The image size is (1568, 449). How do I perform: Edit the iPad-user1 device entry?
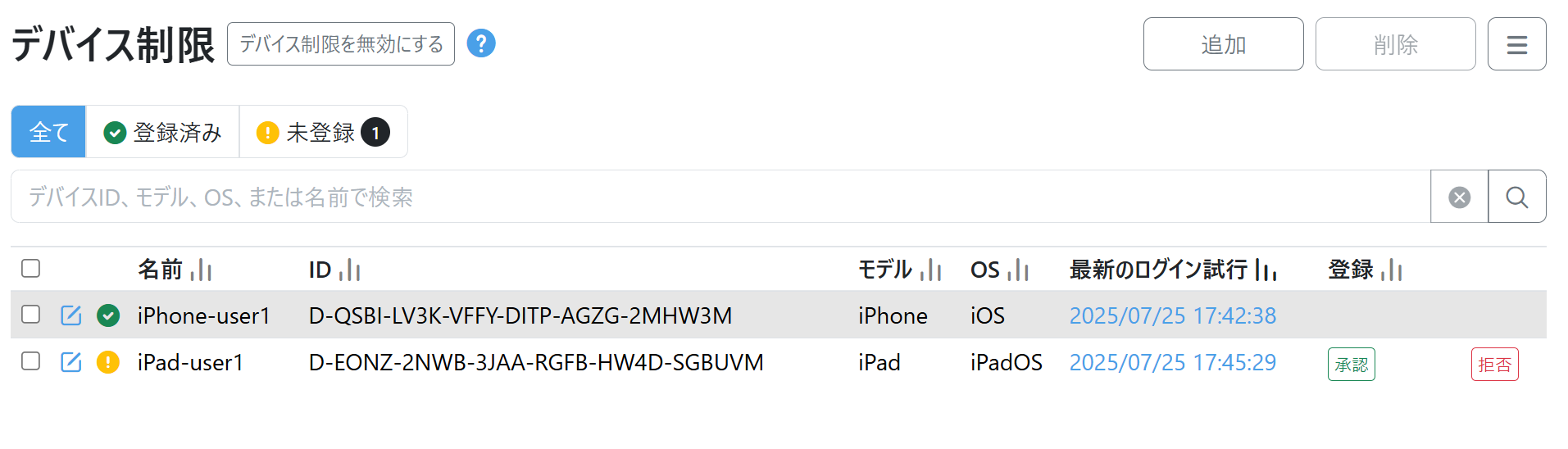click(71, 362)
